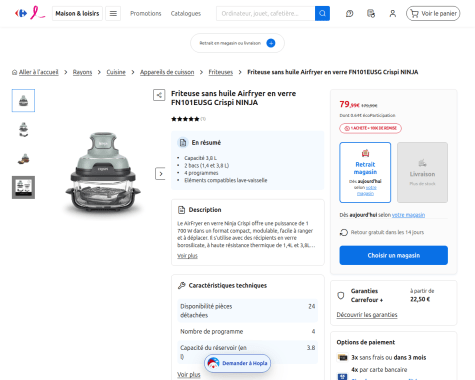Click the blue search magnifier button

[322, 13]
